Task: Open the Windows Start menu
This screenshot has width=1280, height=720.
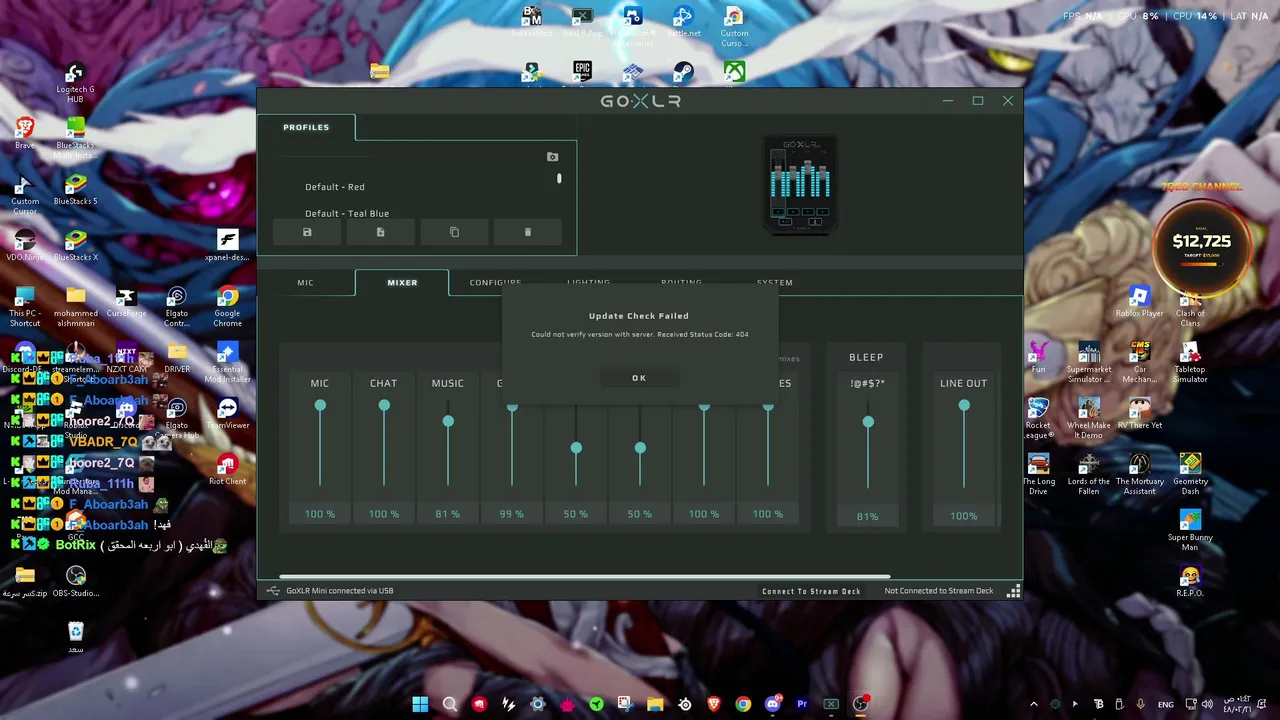Action: coord(420,704)
